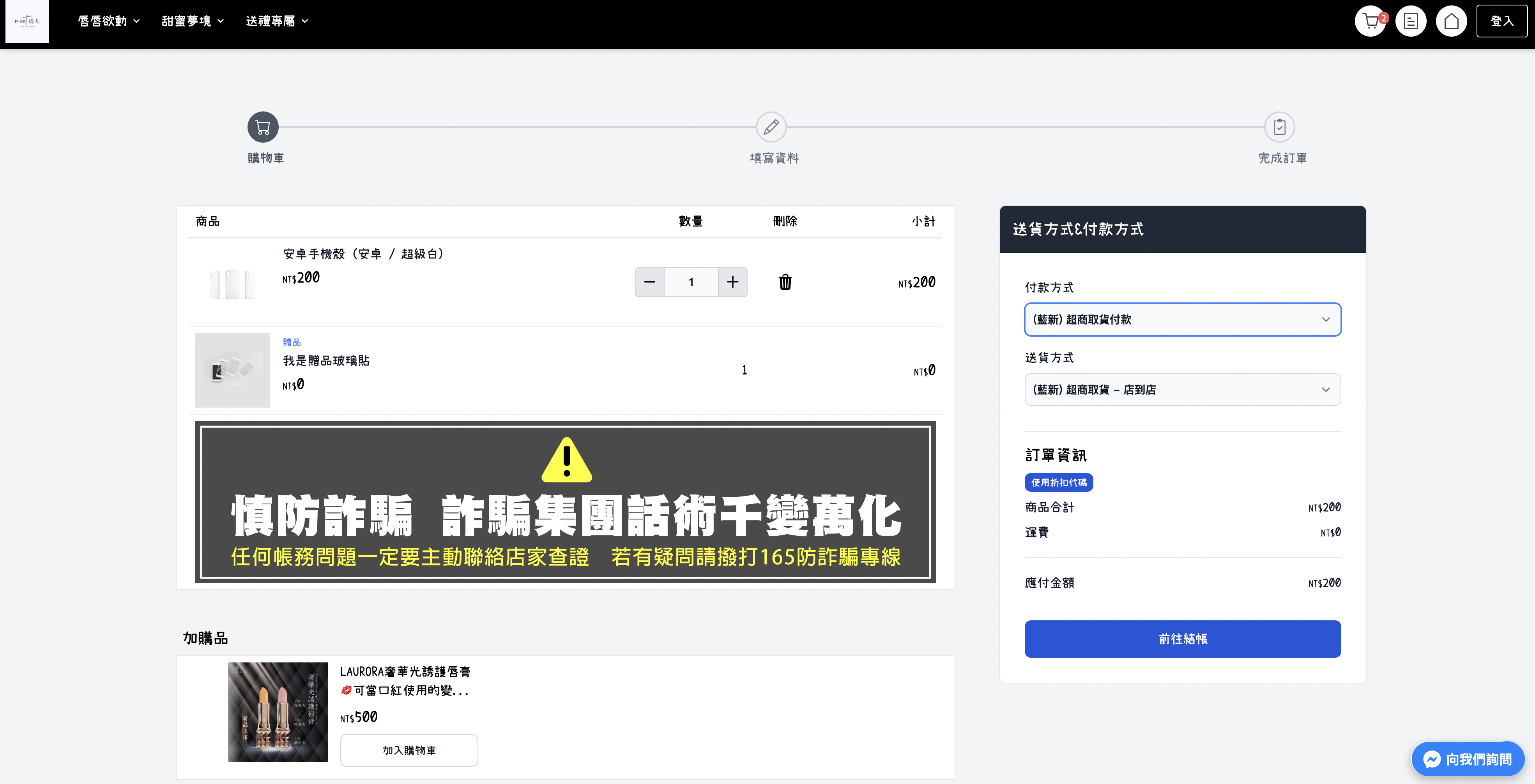Image resolution: width=1535 pixels, height=784 pixels.
Task: Decrease quantity with the minus button
Action: coord(649,282)
